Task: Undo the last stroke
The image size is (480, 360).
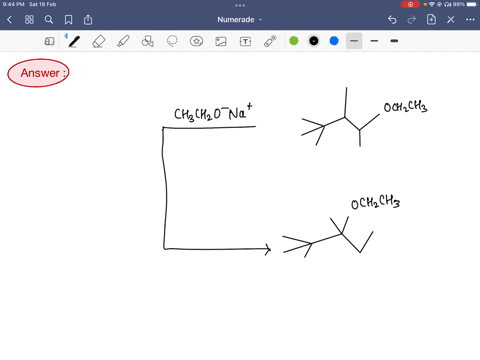Action: click(x=392, y=20)
